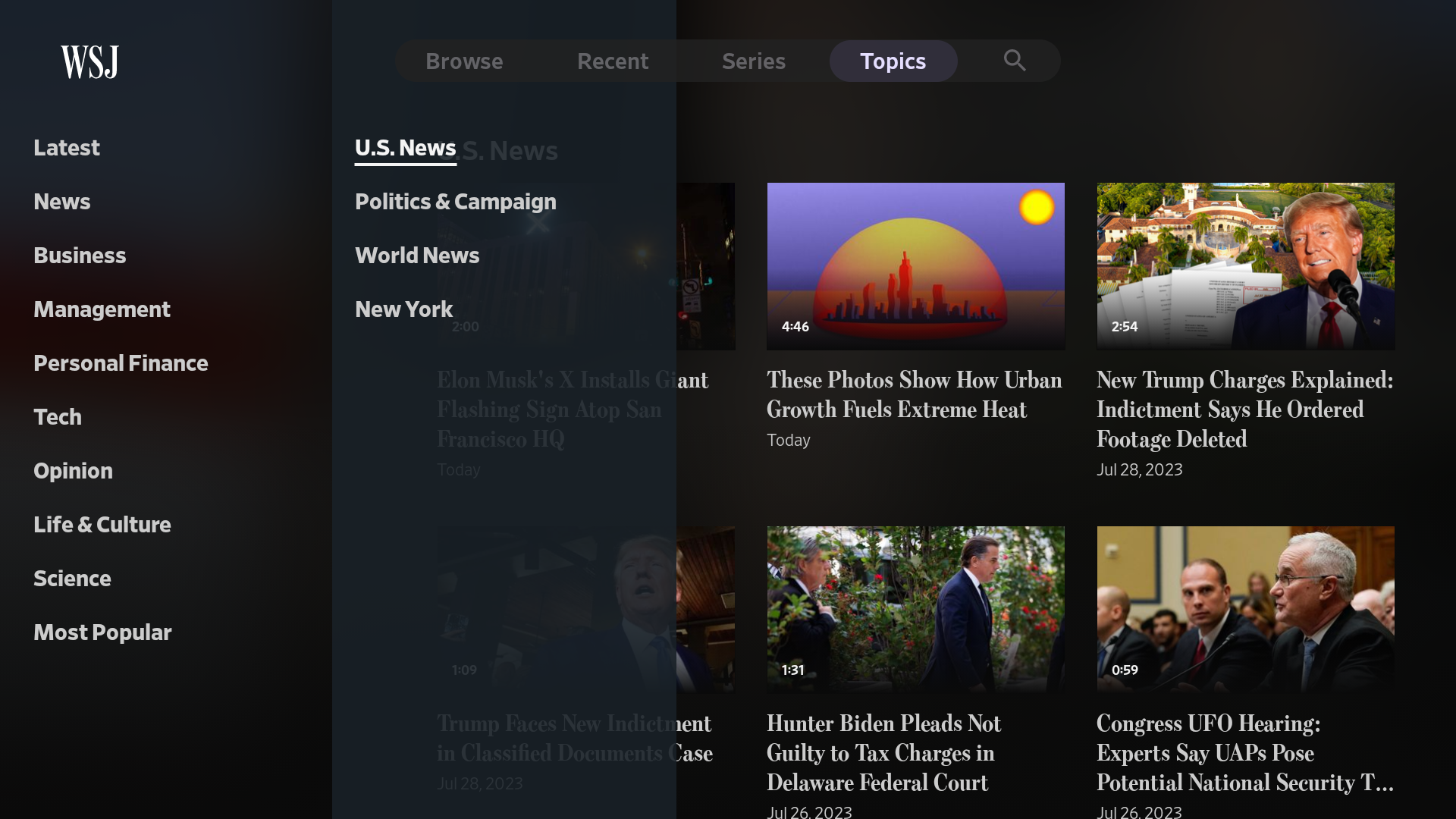Select Business from the sidebar

pos(80,255)
